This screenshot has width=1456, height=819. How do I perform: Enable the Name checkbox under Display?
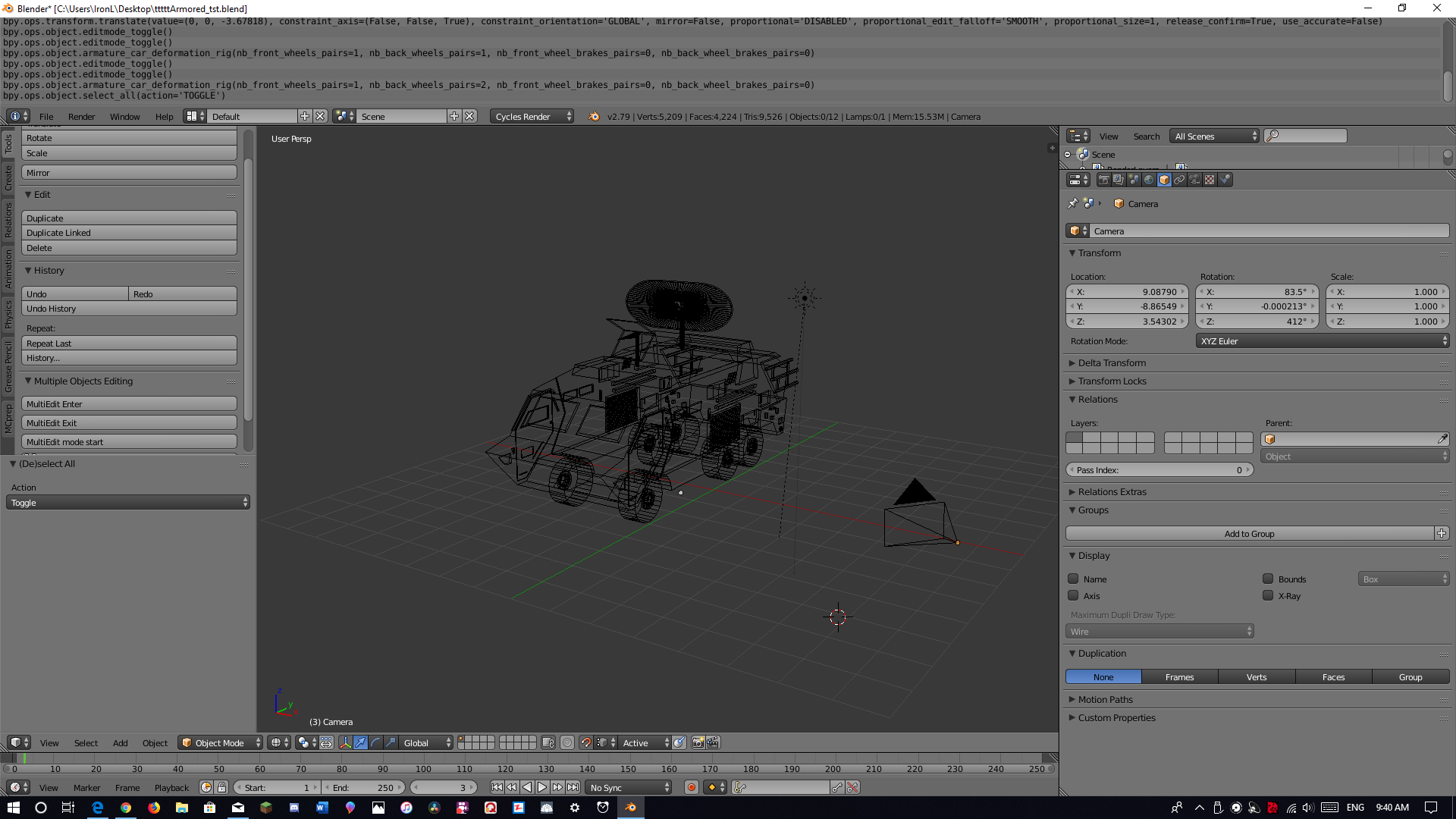(1073, 579)
